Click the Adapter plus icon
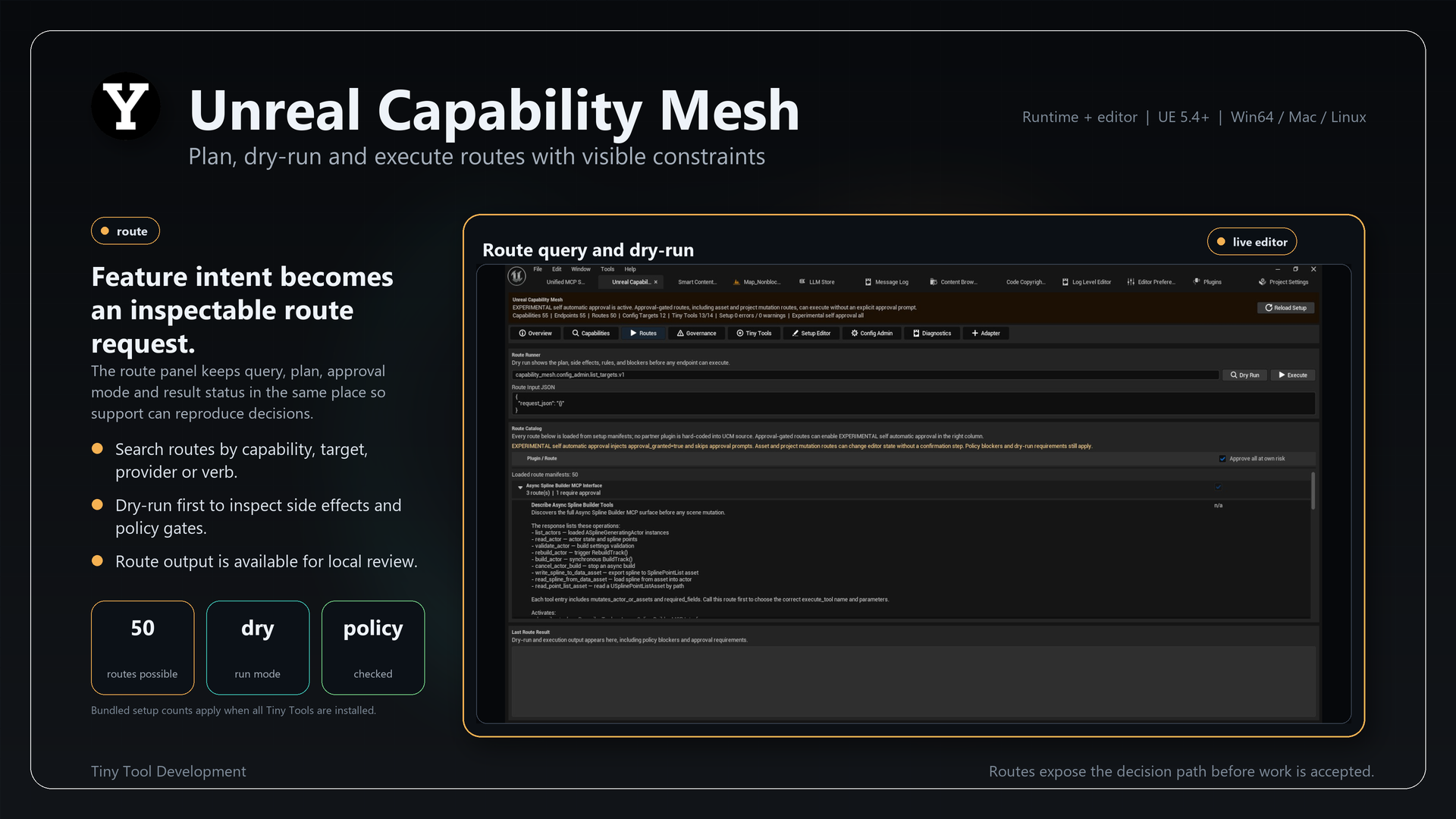This screenshot has width=1456, height=819. 975,334
